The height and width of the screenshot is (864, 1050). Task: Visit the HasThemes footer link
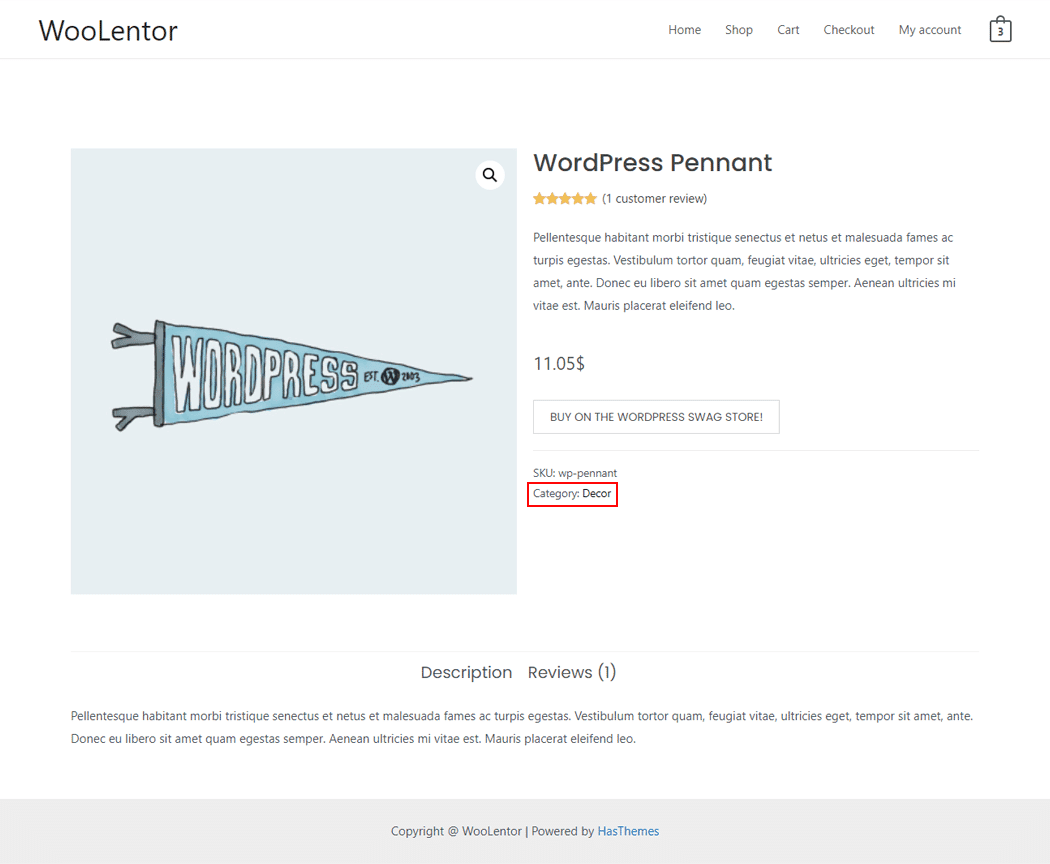coord(628,831)
